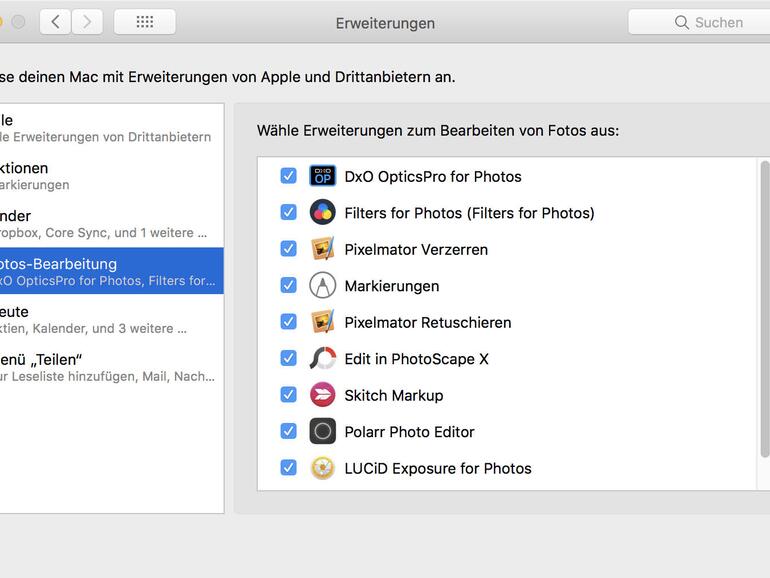This screenshot has height=578, width=770.
Task: Disable Edit in PhotoScape X checkbox
Action: coord(288,358)
